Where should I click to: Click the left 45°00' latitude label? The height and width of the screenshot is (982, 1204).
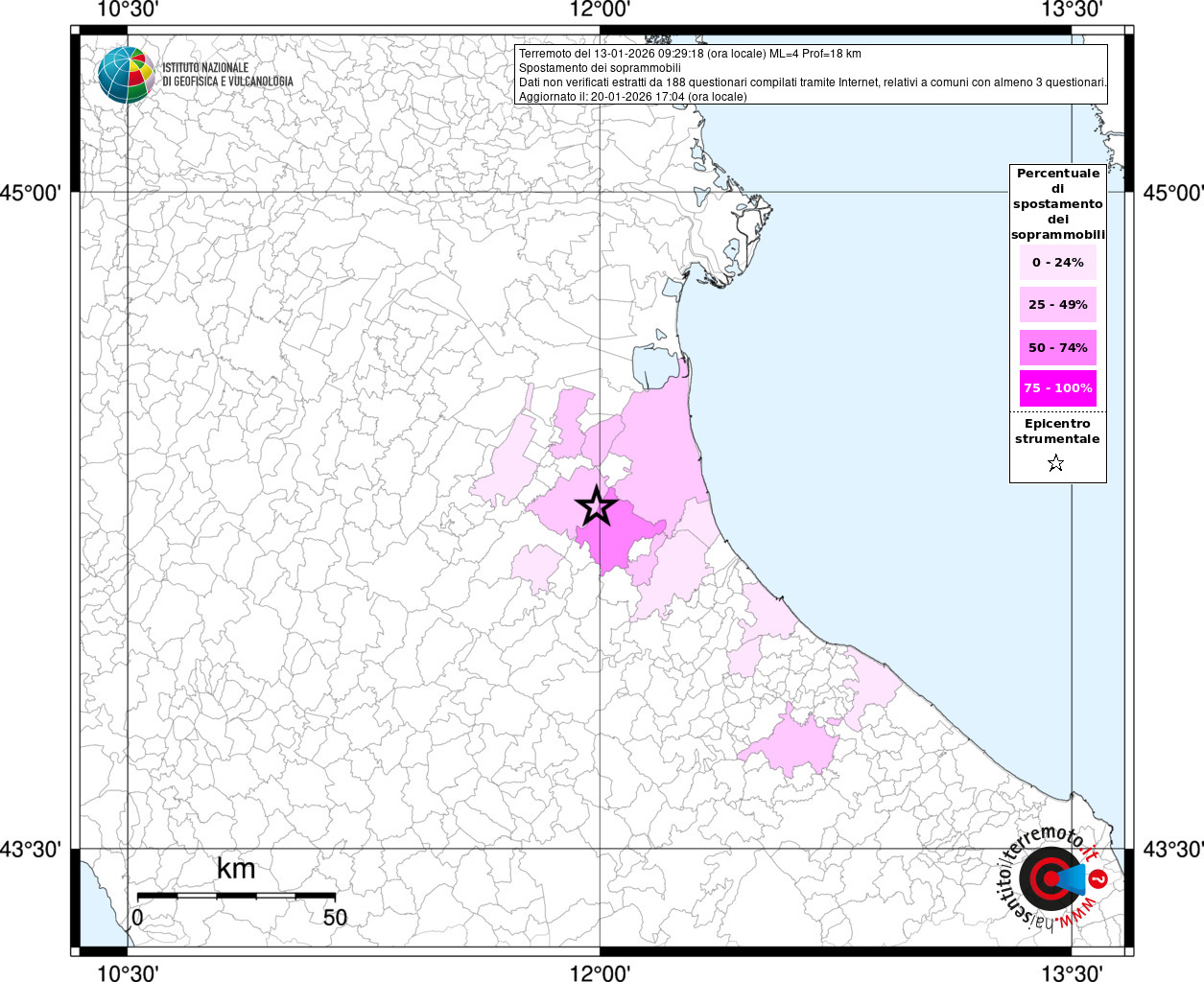(31, 193)
